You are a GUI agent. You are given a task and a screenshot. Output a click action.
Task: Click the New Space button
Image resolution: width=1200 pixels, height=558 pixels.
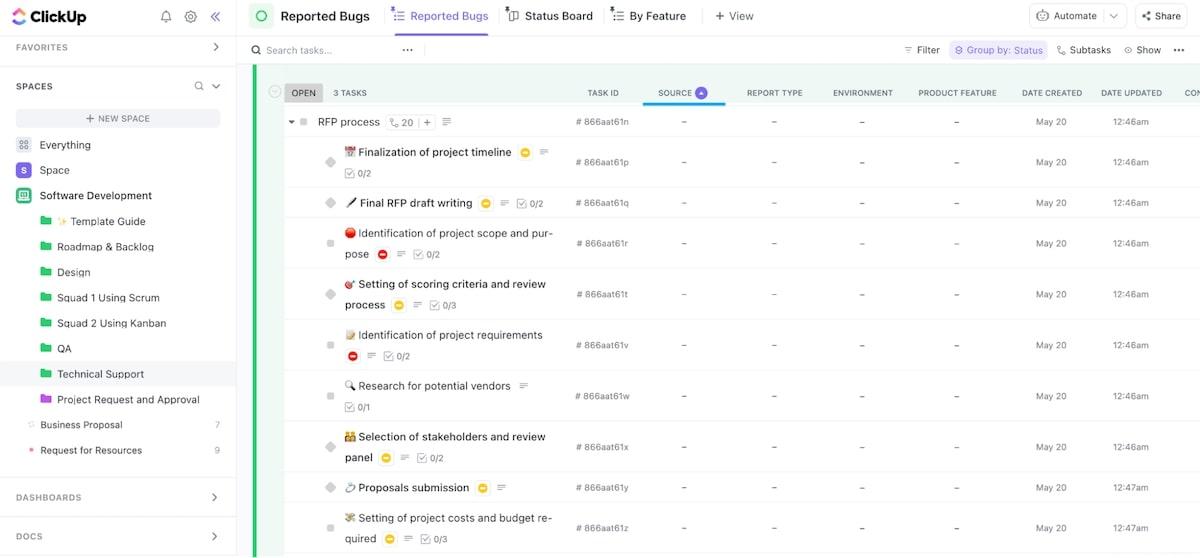point(118,118)
